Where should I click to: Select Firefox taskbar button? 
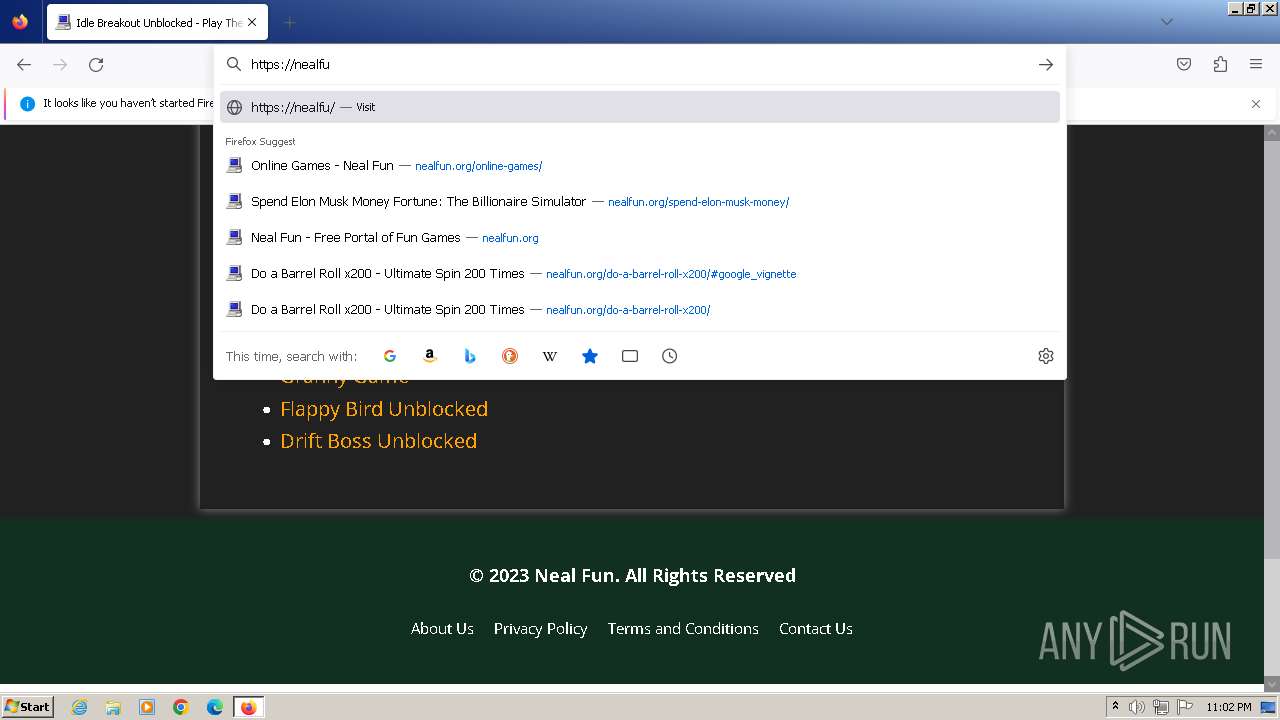tap(248, 707)
